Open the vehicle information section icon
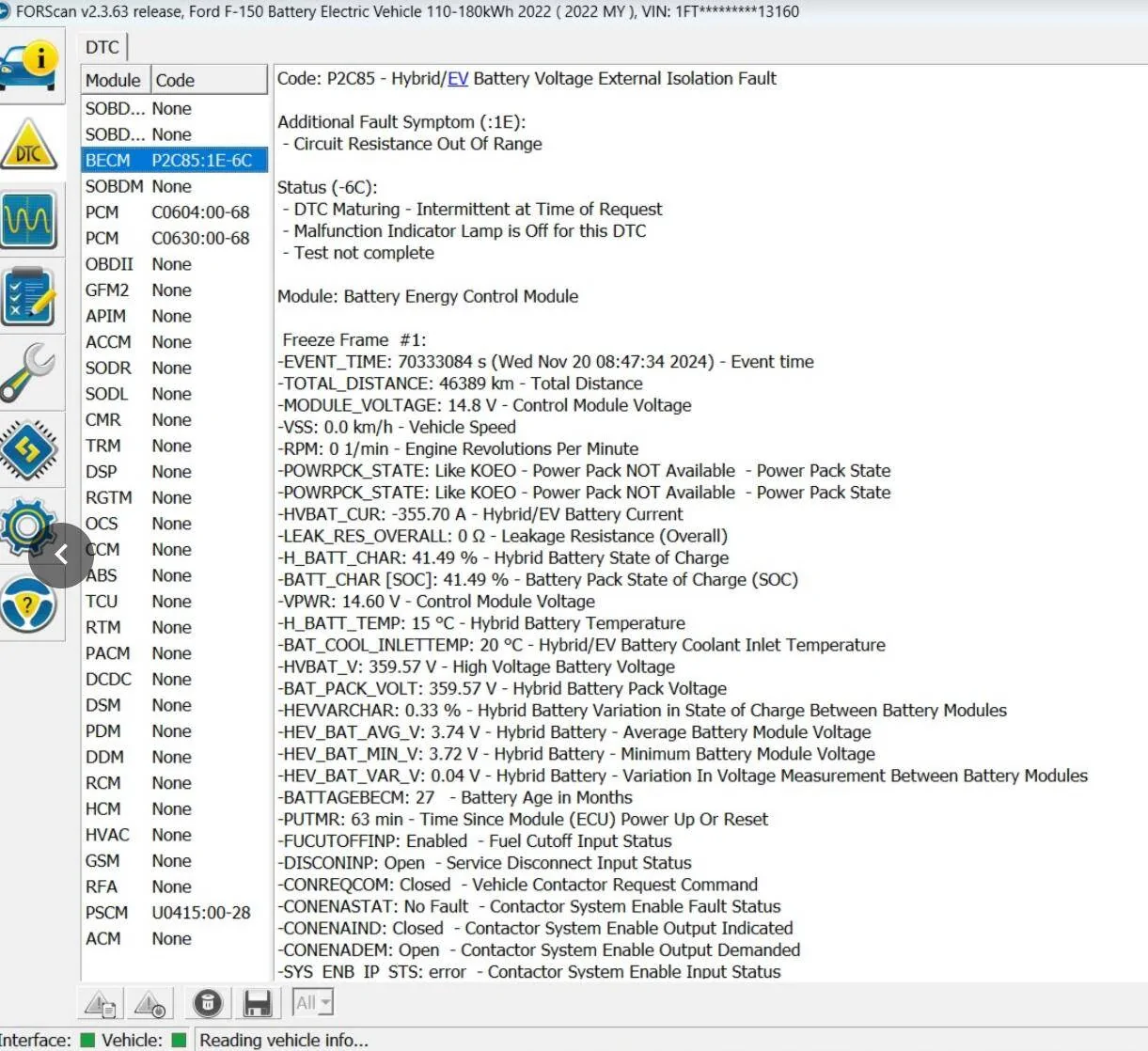 pos(29,65)
